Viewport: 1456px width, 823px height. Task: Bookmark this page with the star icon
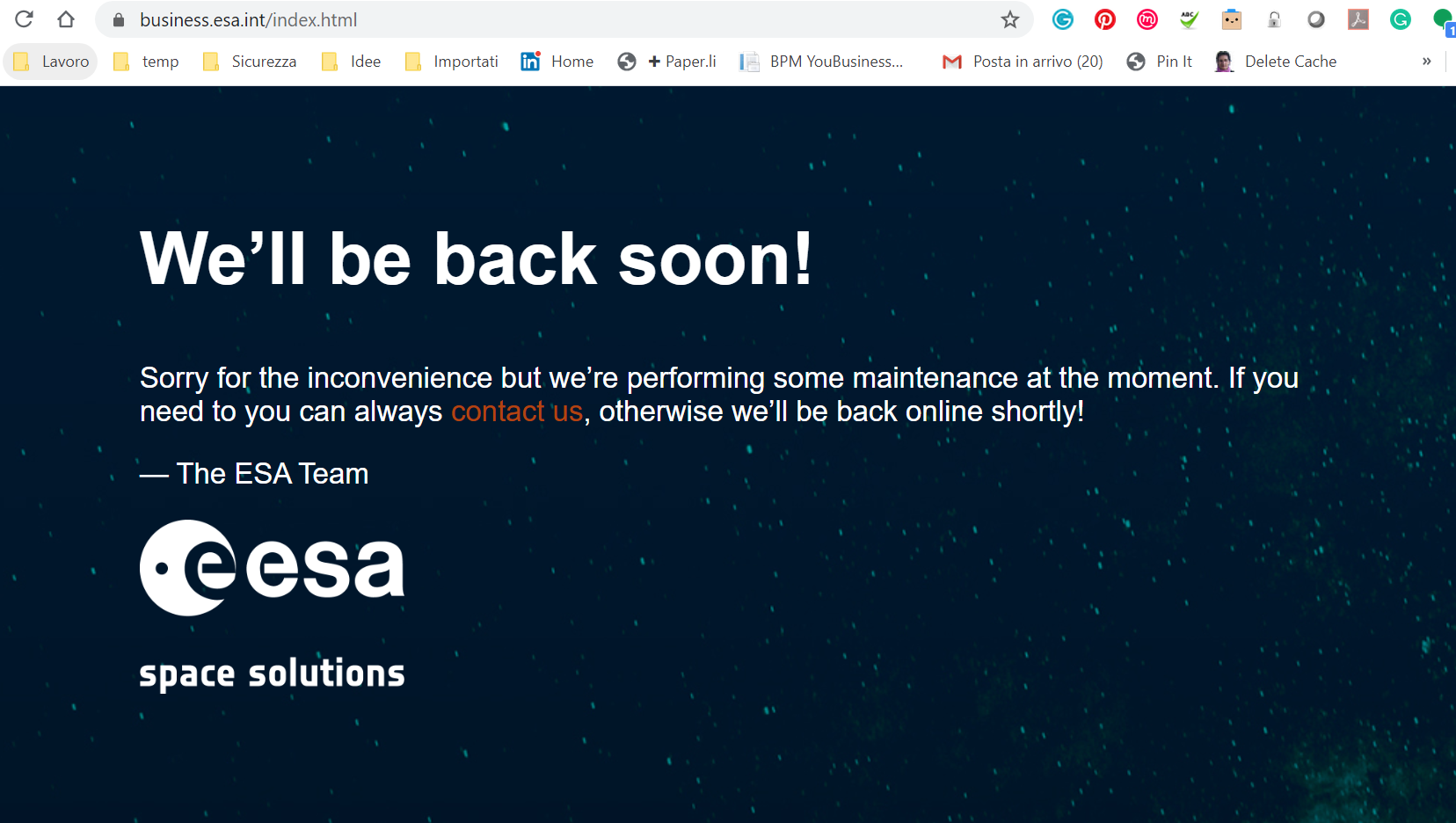point(1009,19)
